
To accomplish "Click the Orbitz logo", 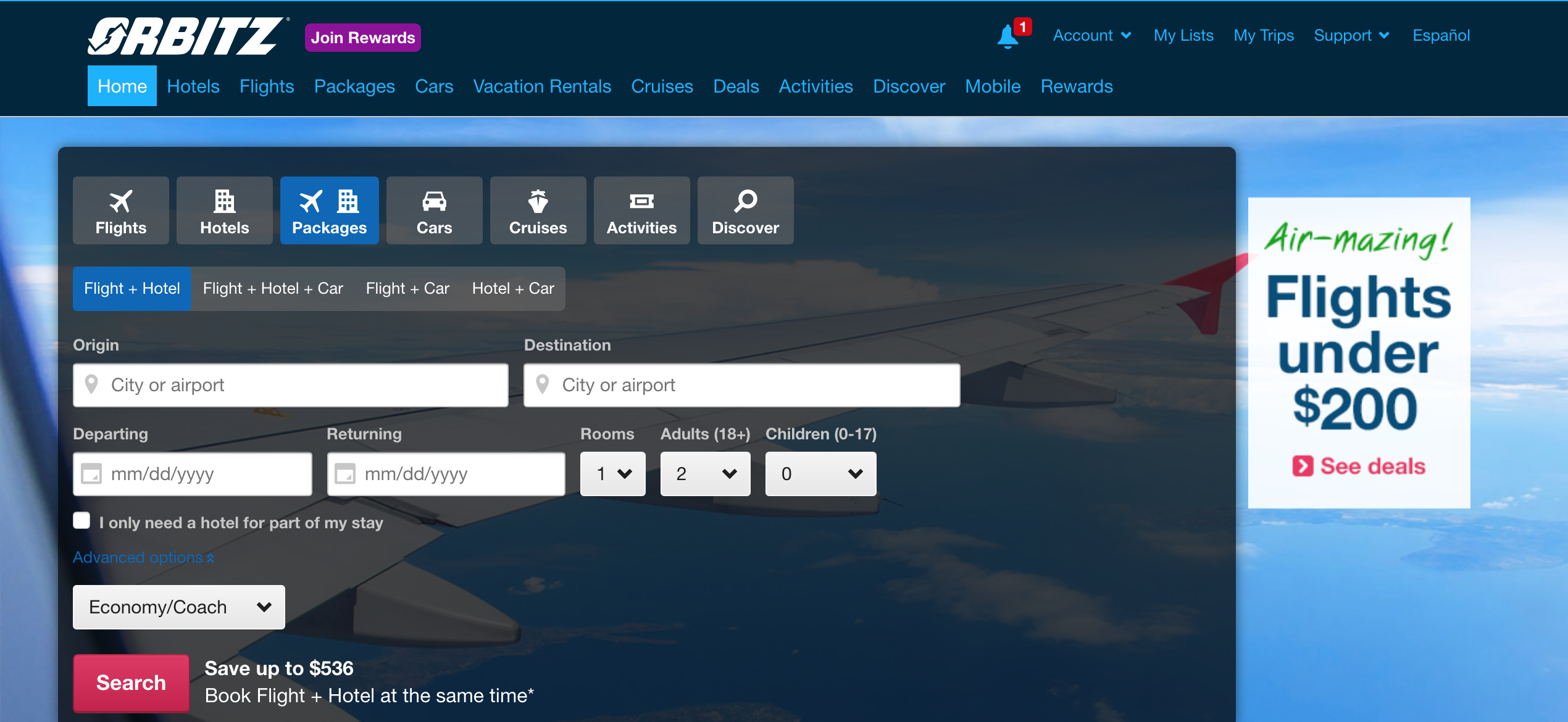I will point(187,36).
